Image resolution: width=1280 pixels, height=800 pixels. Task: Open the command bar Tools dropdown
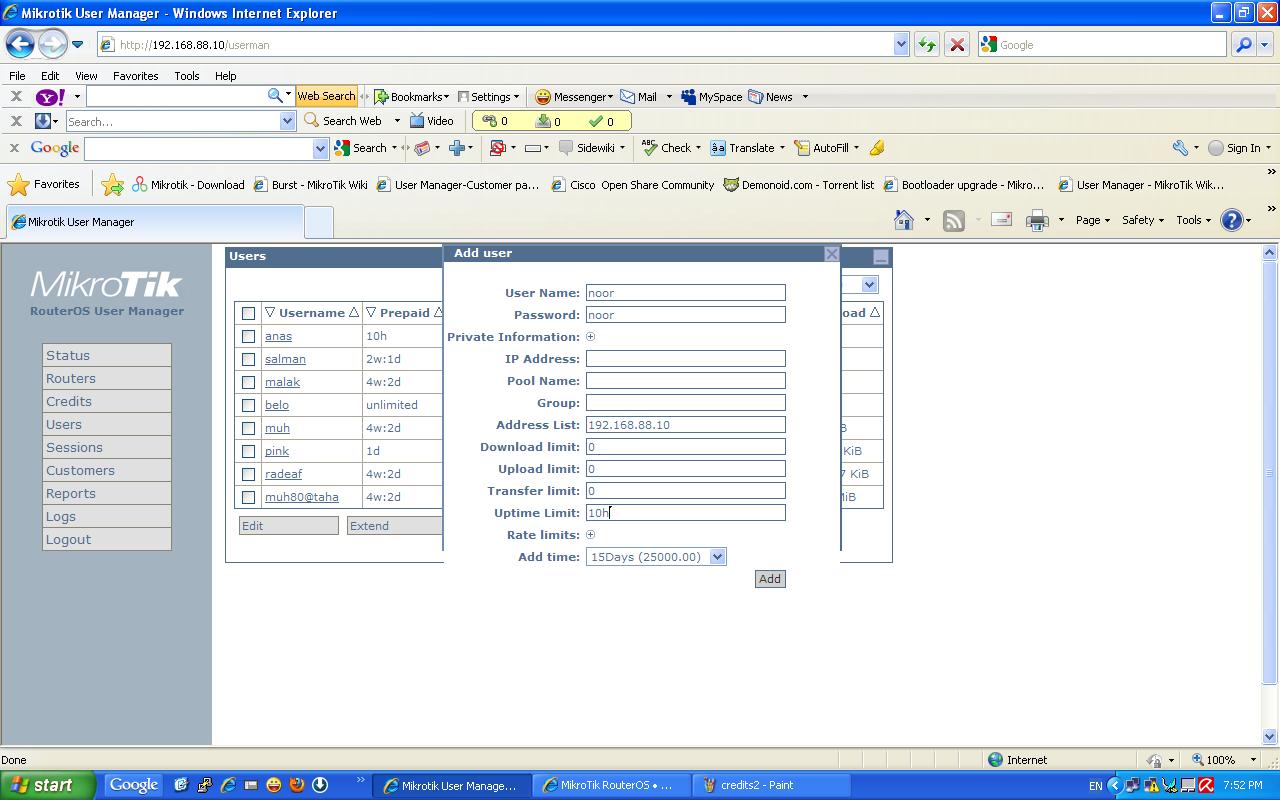(1193, 220)
